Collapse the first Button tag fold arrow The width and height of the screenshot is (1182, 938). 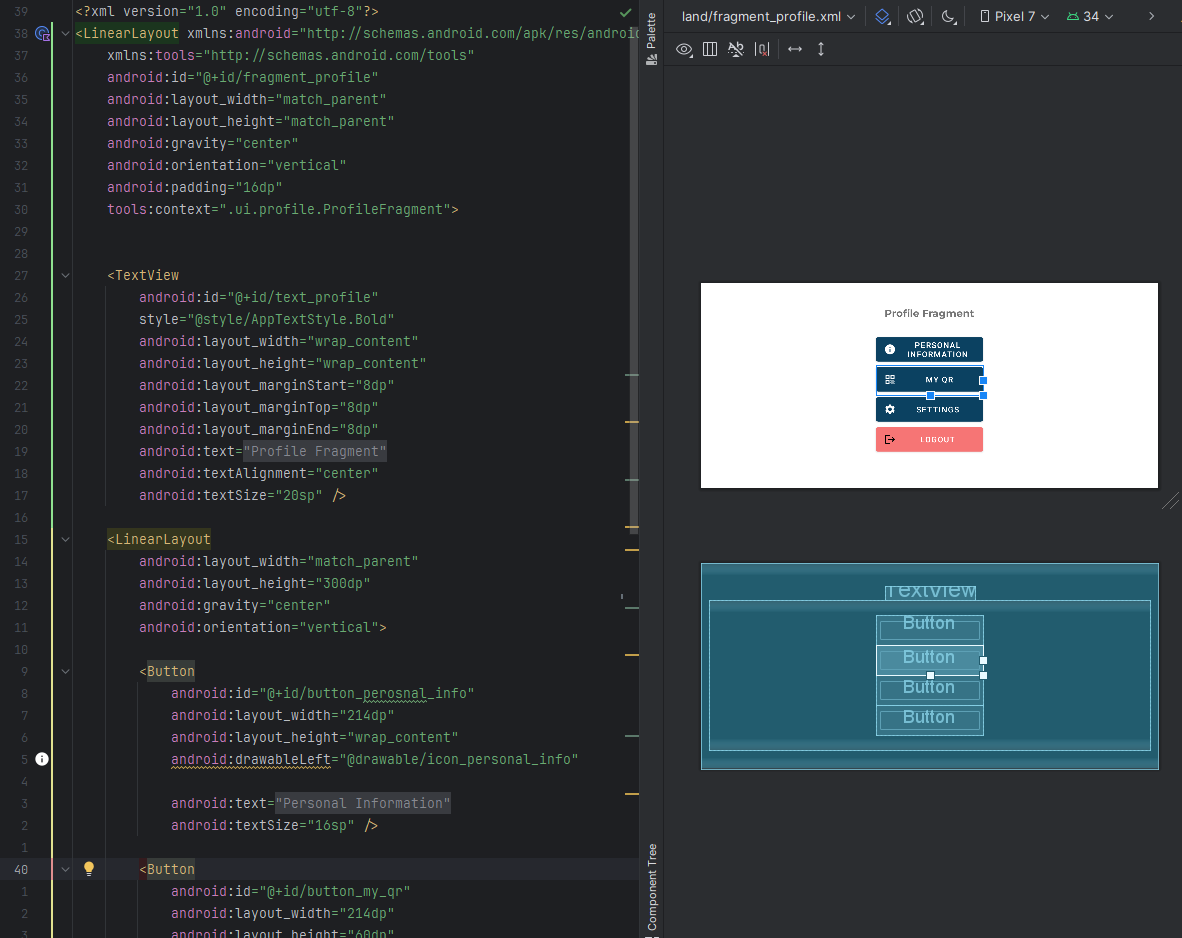coord(66,672)
